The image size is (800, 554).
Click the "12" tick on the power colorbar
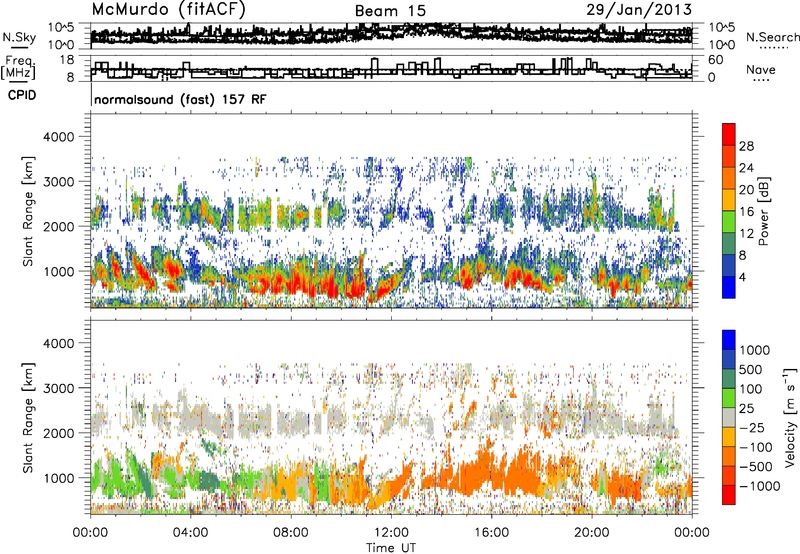[x=746, y=234]
